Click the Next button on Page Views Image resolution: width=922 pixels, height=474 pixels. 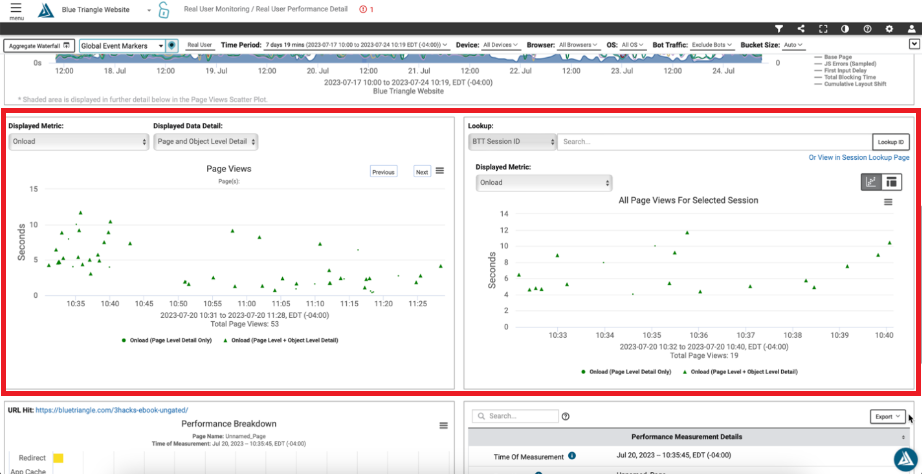(x=422, y=172)
